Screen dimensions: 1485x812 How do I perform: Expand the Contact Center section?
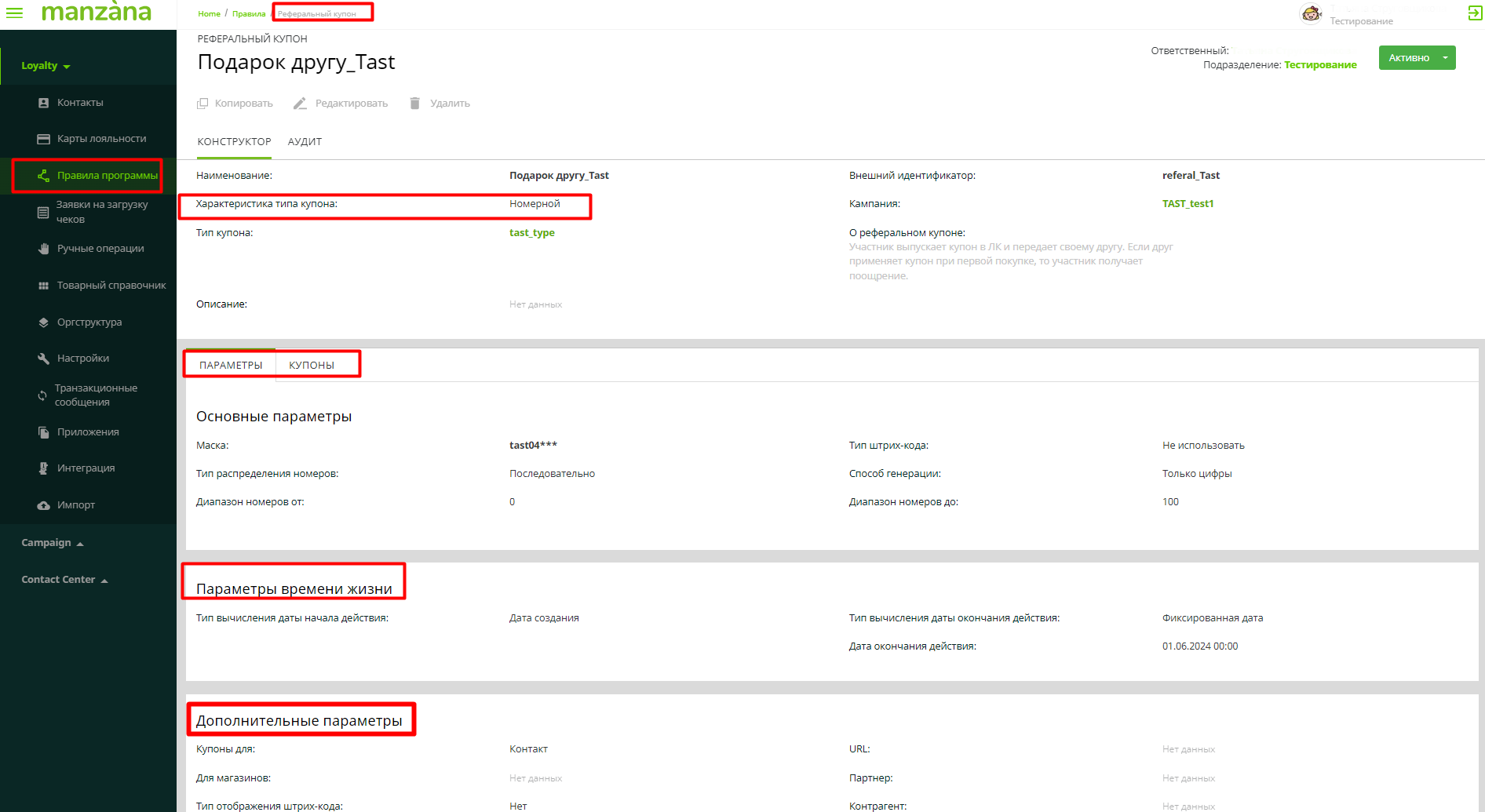pyautogui.click(x=64, y=580)
